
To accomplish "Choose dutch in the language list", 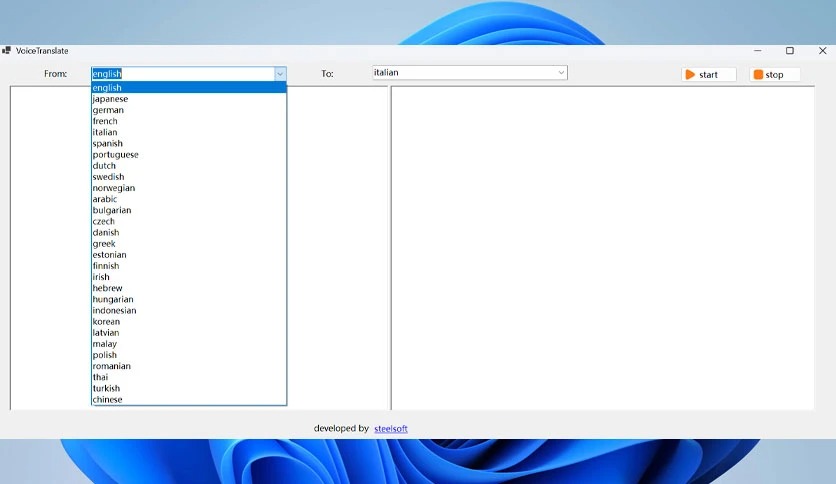I will (x=189, y=166).
